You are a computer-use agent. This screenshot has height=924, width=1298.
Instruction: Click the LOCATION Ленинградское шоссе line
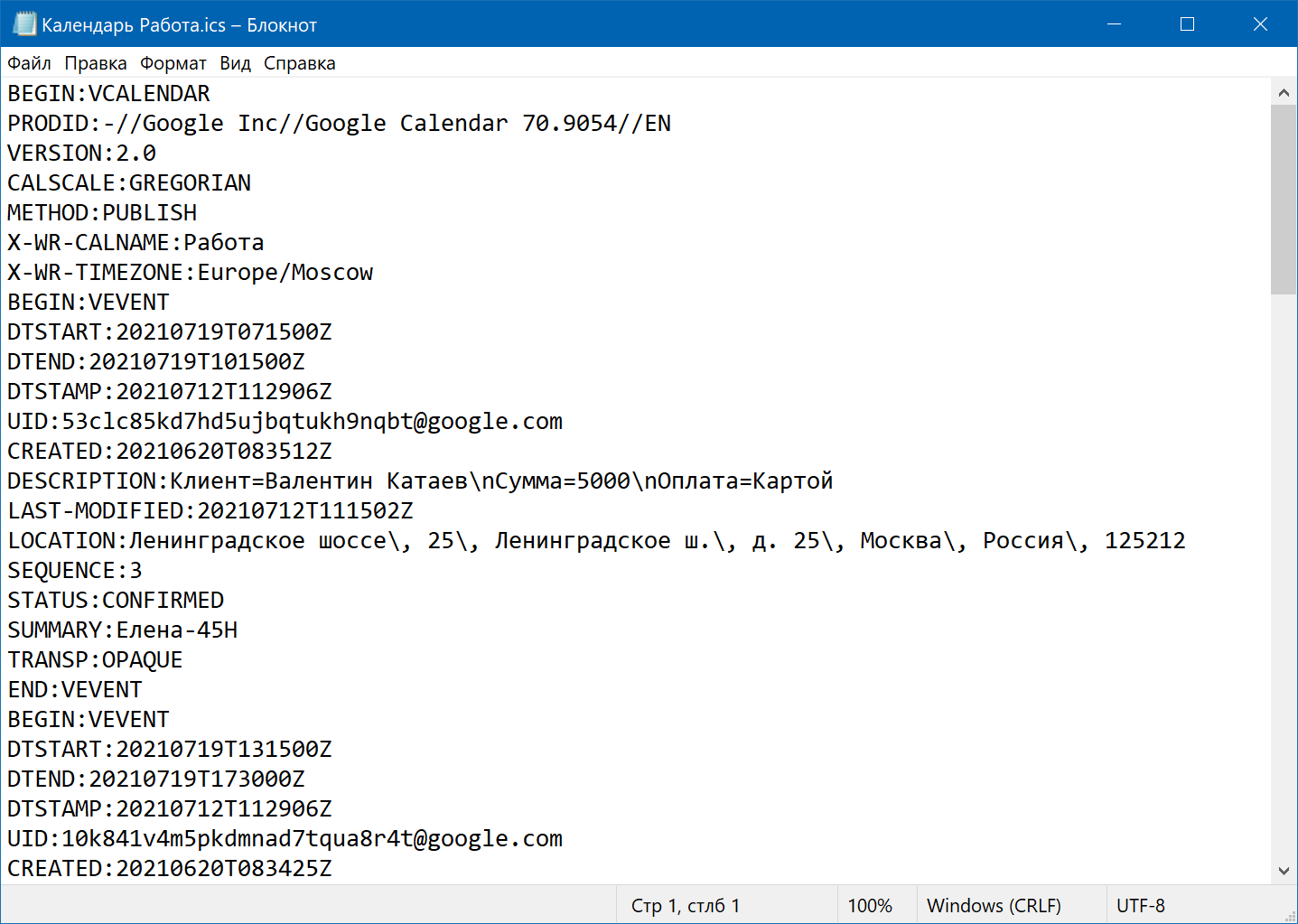[596, 541]
